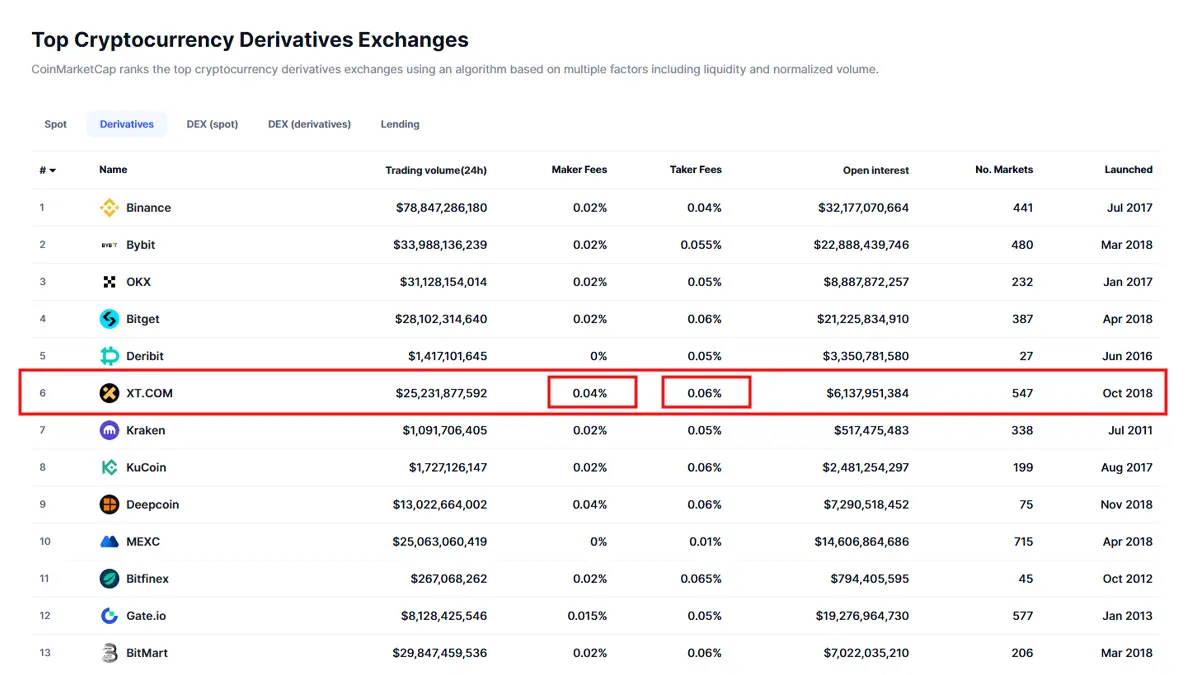The image size is (1200, 675).
Task: Click Bitget open interest $21,225,834,910
Action: (863, 319)
